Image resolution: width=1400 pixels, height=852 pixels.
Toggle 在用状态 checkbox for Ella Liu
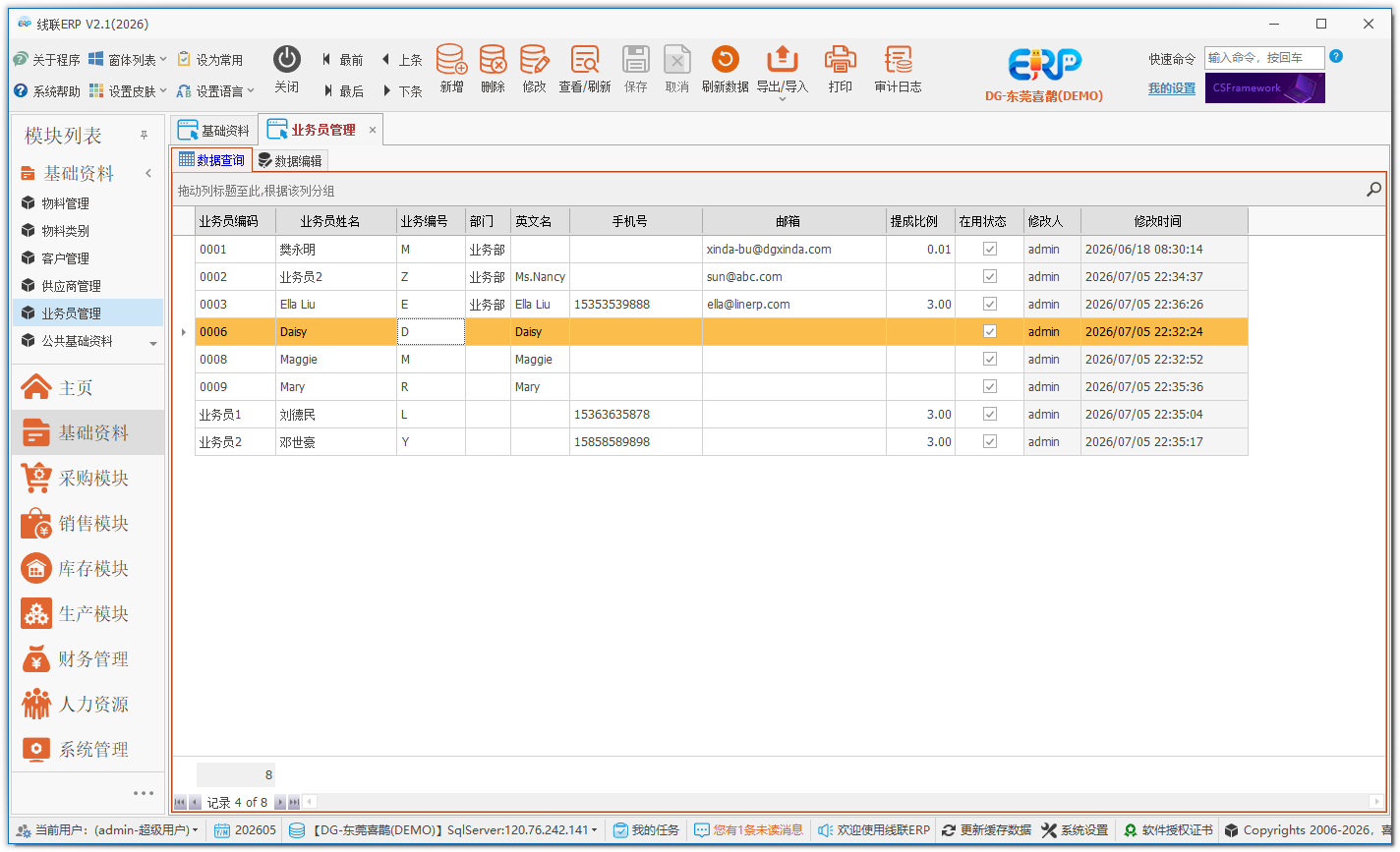pos(990,305)
